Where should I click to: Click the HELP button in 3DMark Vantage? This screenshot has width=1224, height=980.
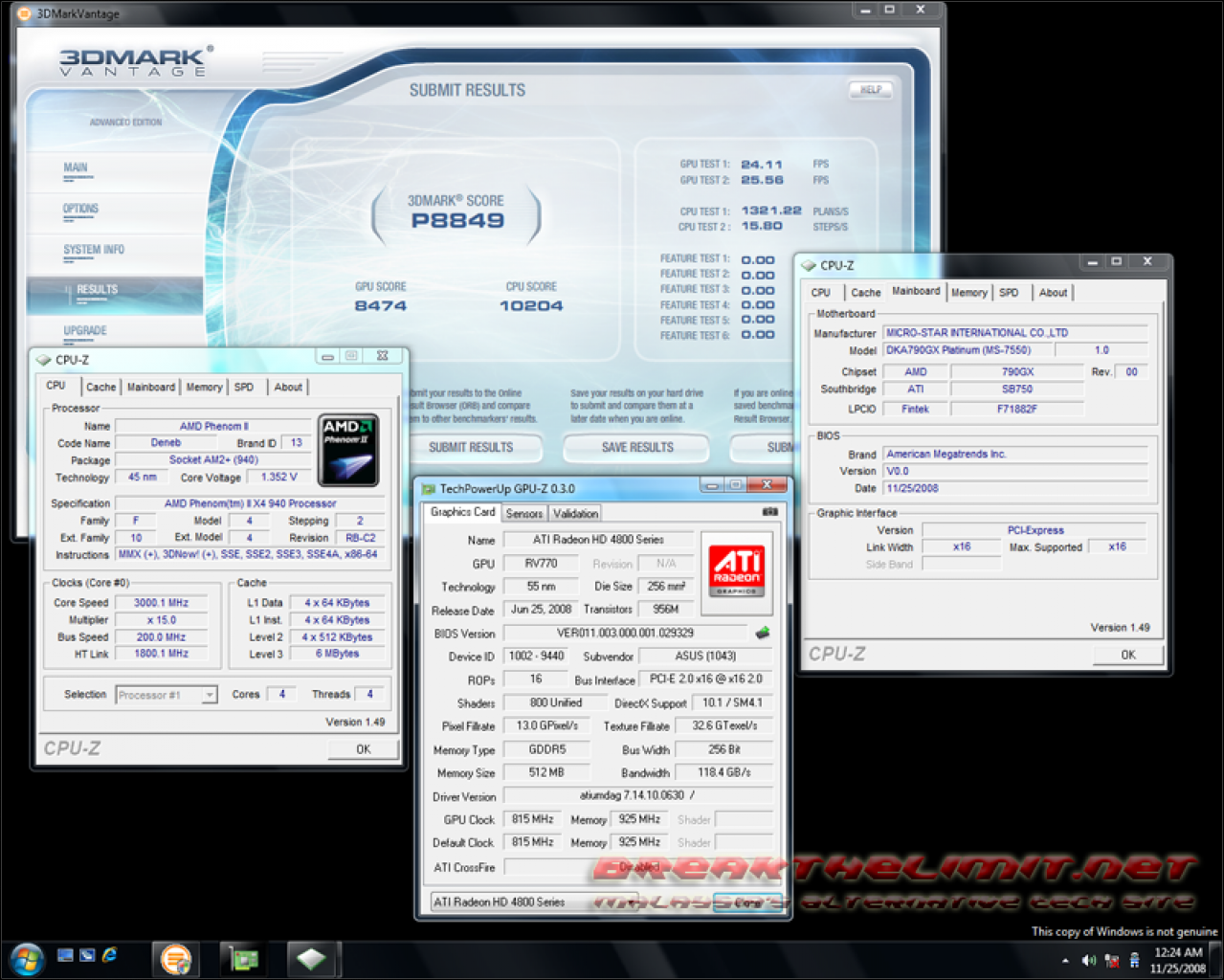871,90
